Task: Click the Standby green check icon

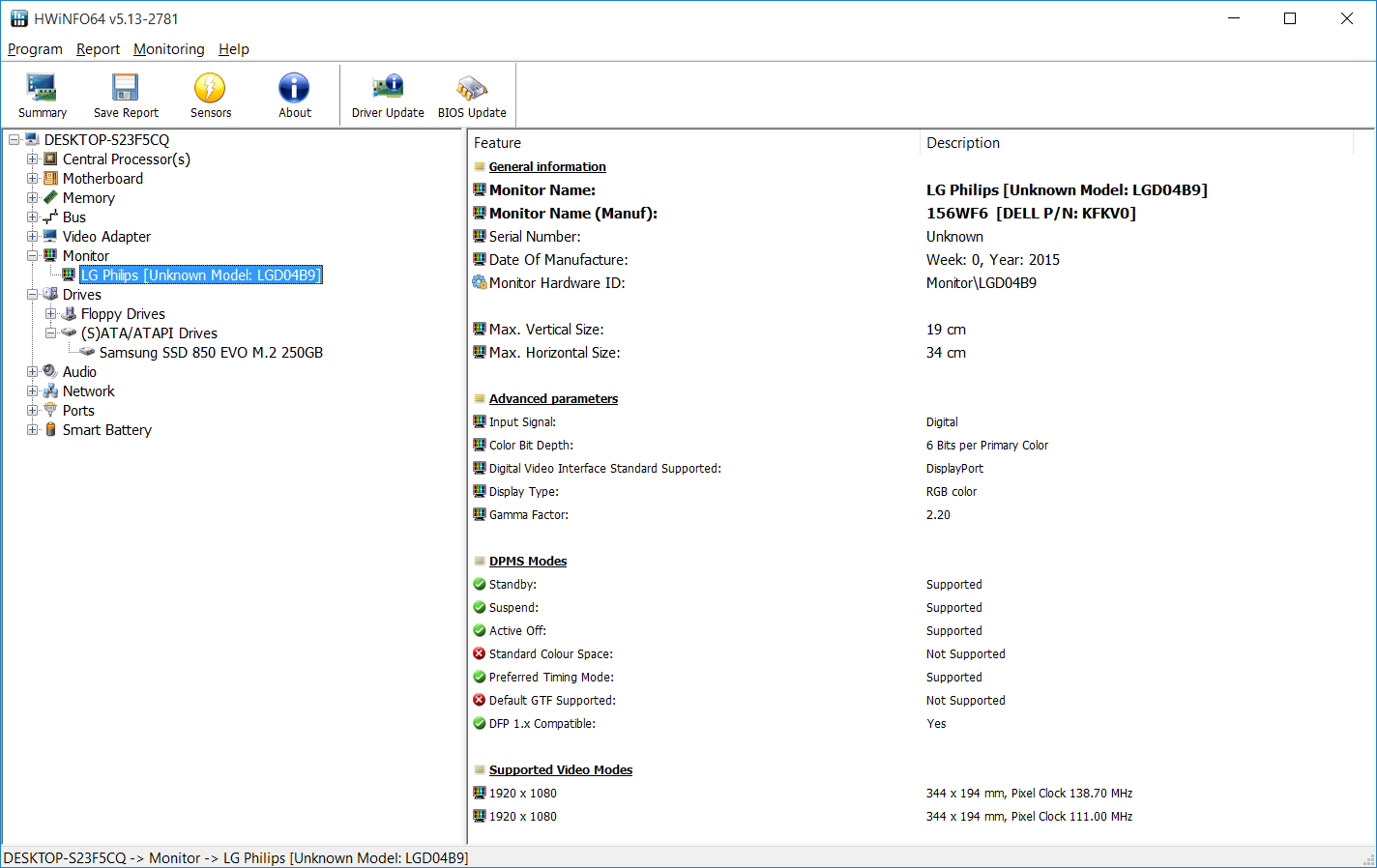Action: pos(480,584)
